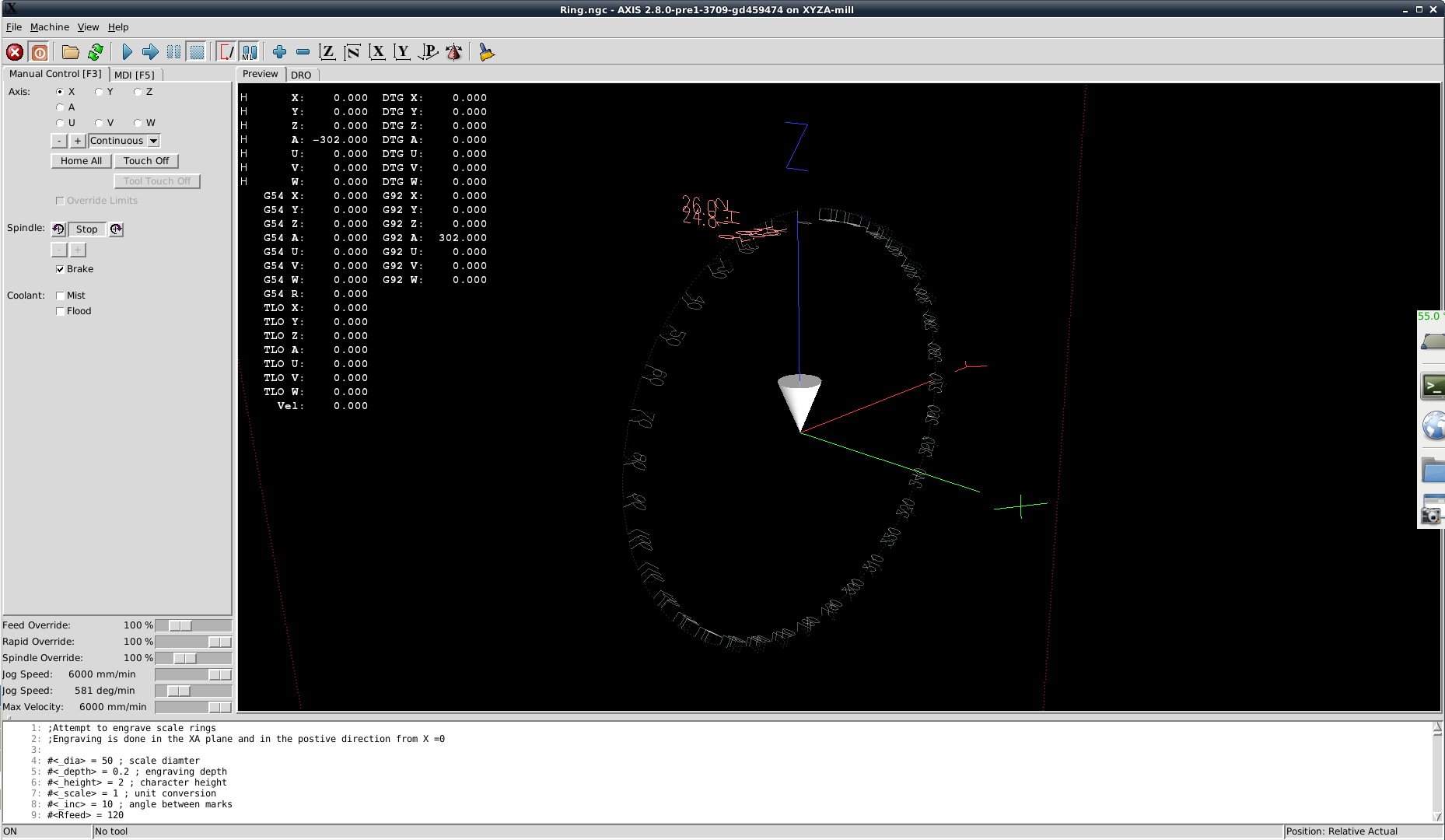This screenshot has height=840, width=1445.
Task: Select the U axis radio button
Action: click(60, 123)
